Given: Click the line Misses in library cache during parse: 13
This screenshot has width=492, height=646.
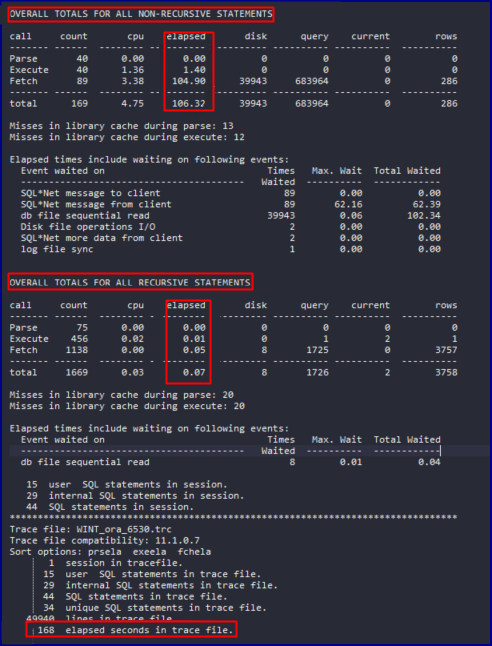Looking at the screenshot, I should [122, 126].
